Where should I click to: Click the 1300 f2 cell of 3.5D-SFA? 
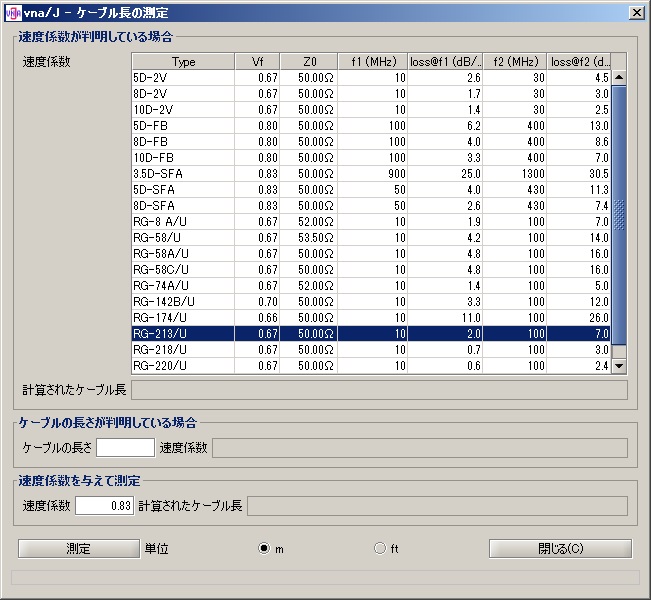click(515, 174)
